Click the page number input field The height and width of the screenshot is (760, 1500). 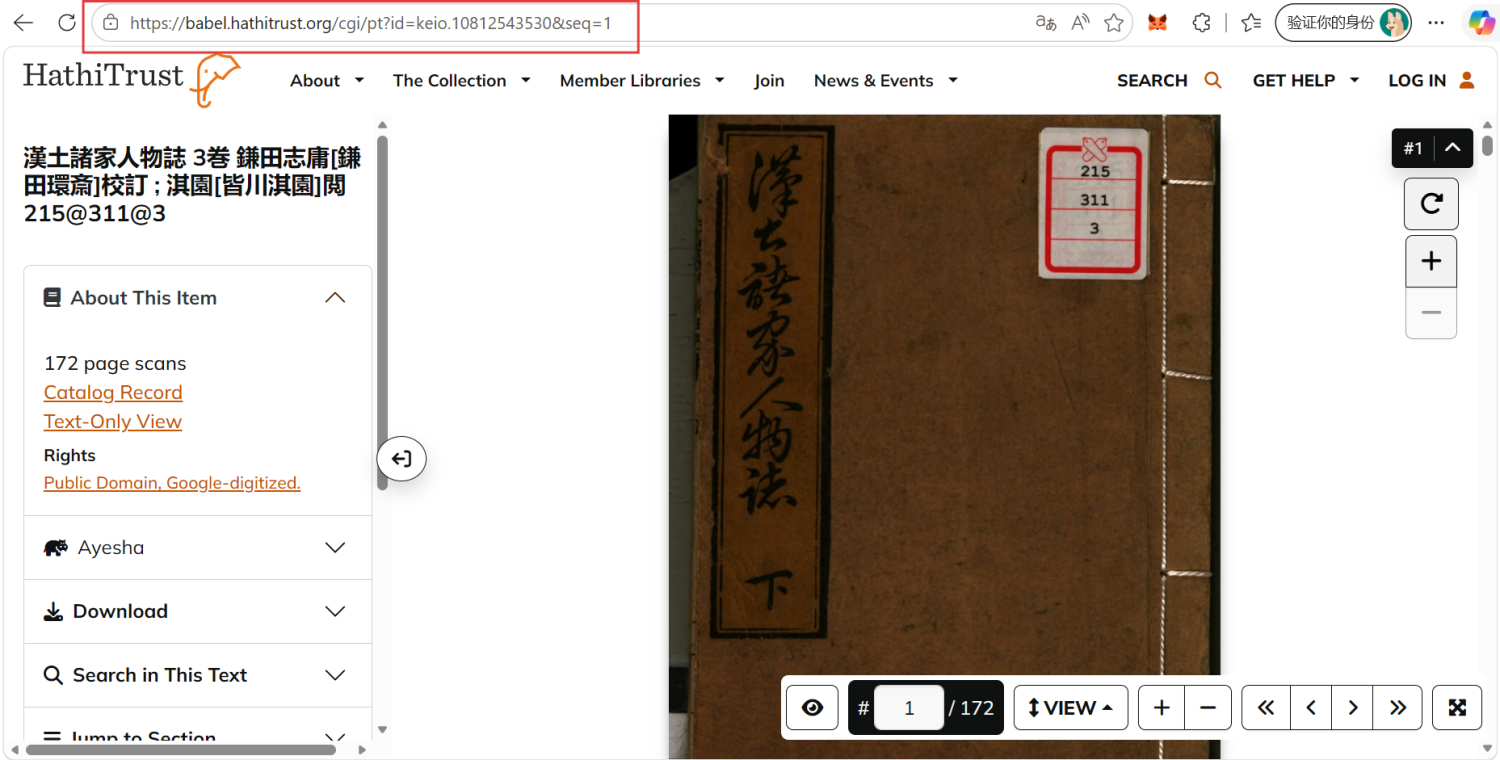click(x=908, y=708)
